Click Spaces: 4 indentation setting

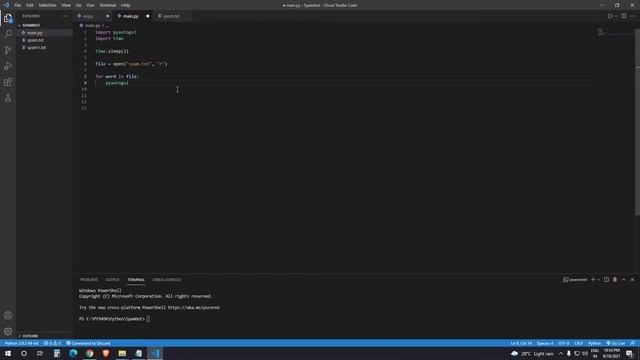pyautogui.click(x=545, y=343)
